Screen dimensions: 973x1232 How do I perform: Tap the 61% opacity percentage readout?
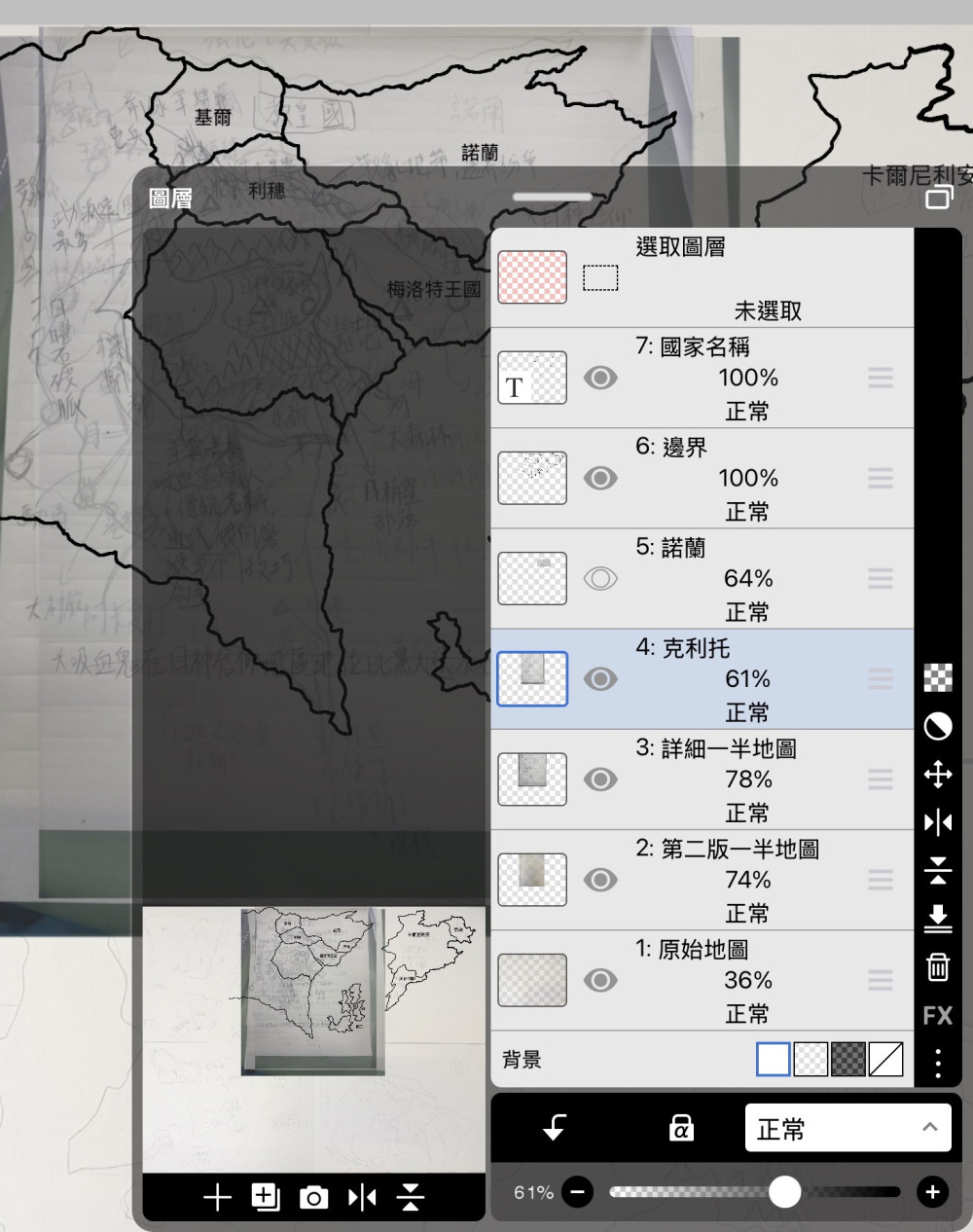[x=533, y=1192]
